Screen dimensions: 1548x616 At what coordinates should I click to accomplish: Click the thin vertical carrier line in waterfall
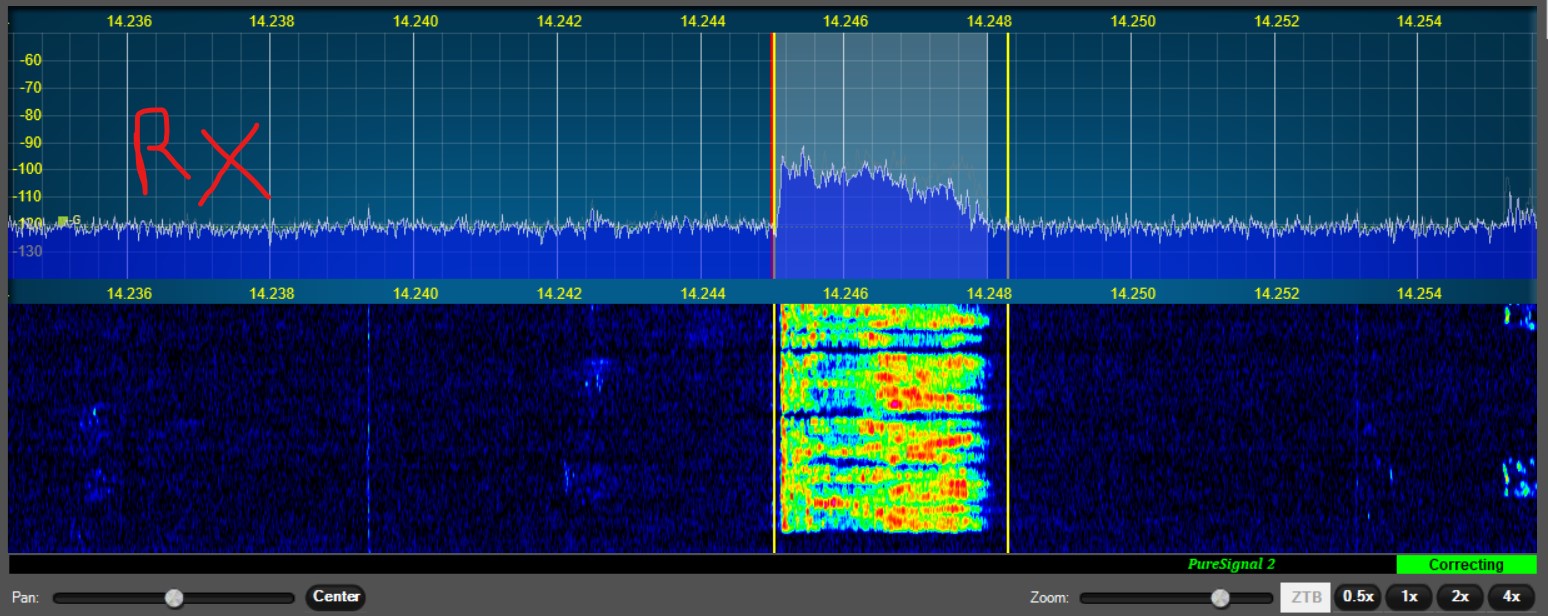point(369,430)
